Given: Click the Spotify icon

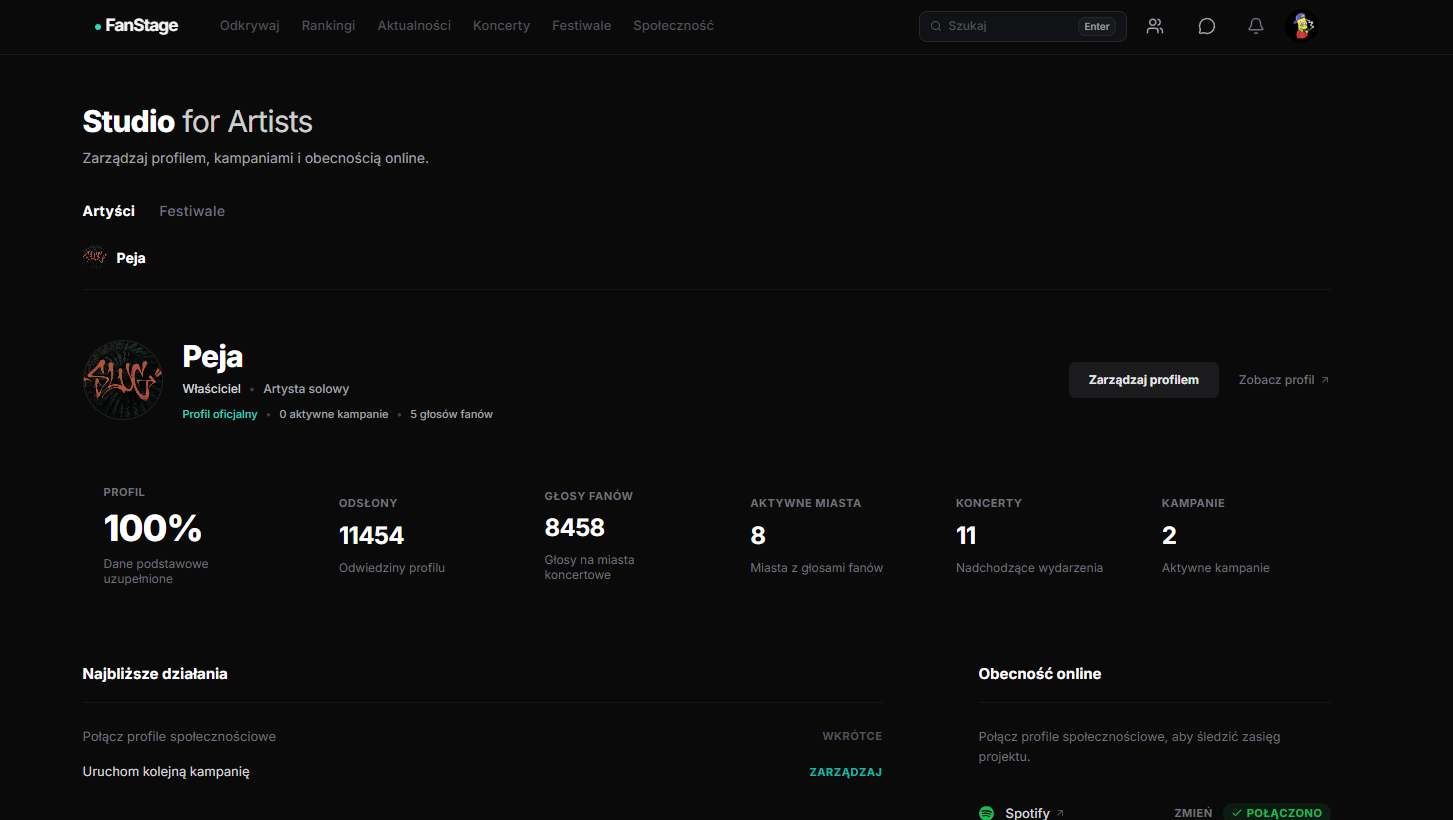Looking at the screenshot, I should coord(986,813).
